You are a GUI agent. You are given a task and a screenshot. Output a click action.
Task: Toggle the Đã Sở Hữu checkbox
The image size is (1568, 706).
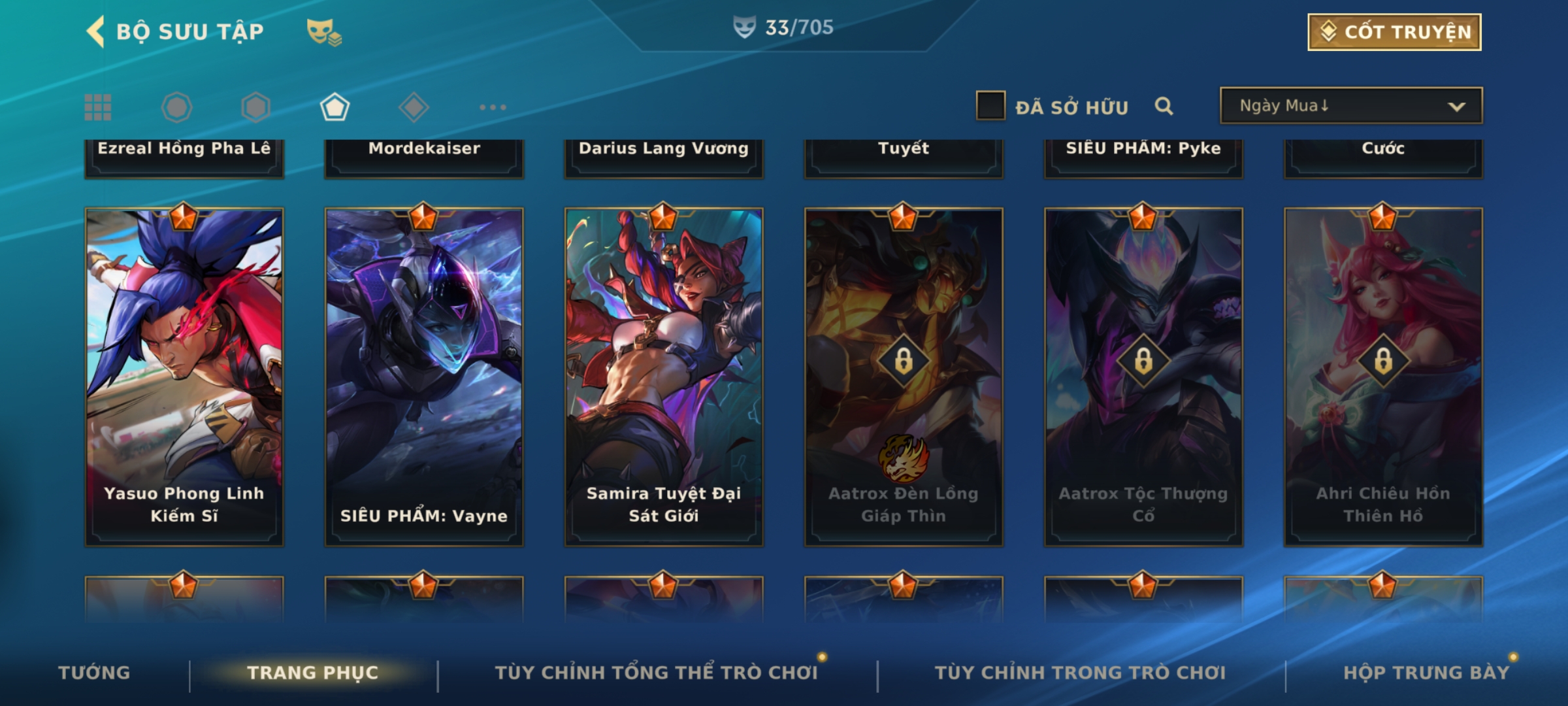(x=990, y=105)
